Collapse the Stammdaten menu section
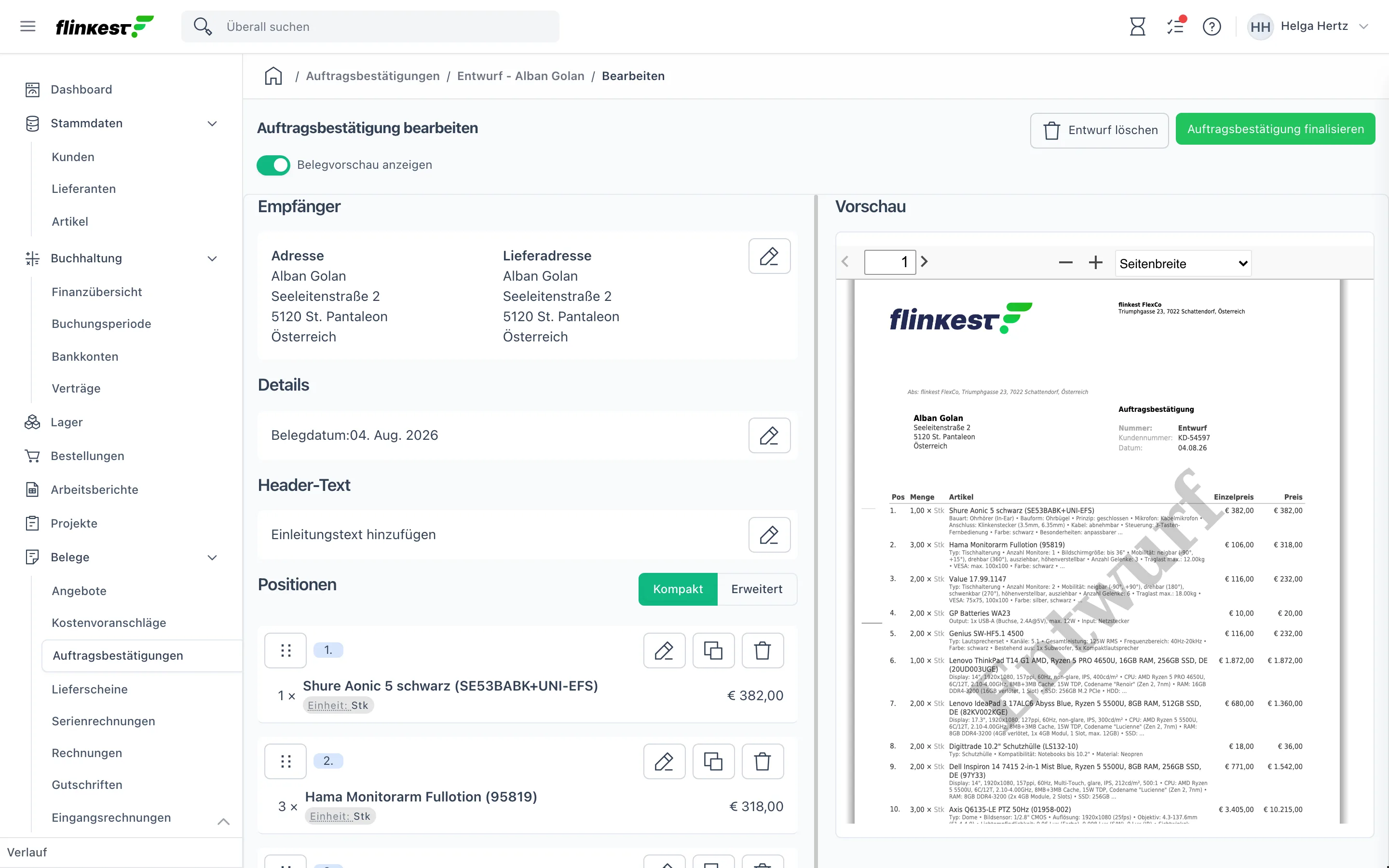Screen dimensions: 1389x868 point(212,123)
